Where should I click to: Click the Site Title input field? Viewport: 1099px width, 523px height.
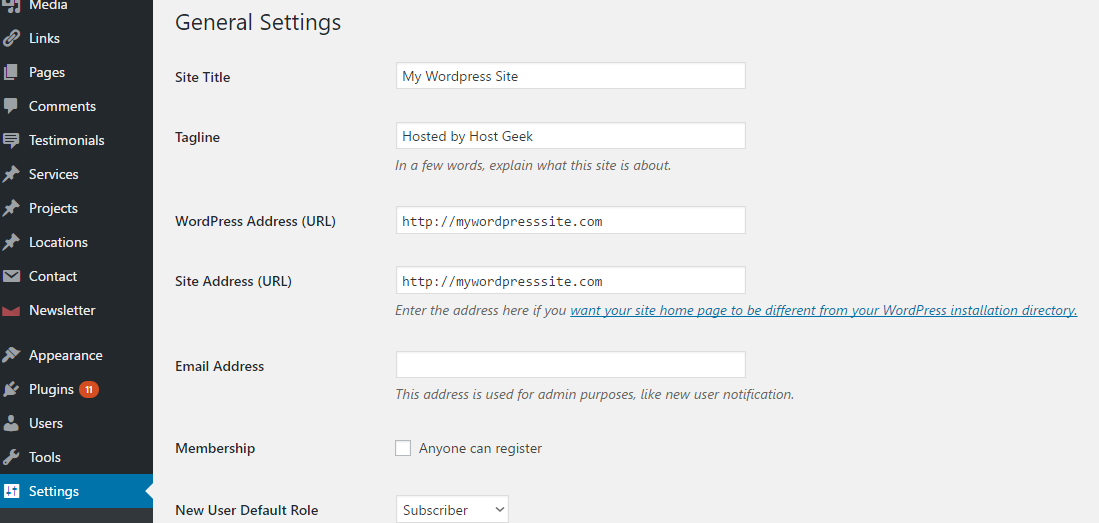tap(571, 76)
